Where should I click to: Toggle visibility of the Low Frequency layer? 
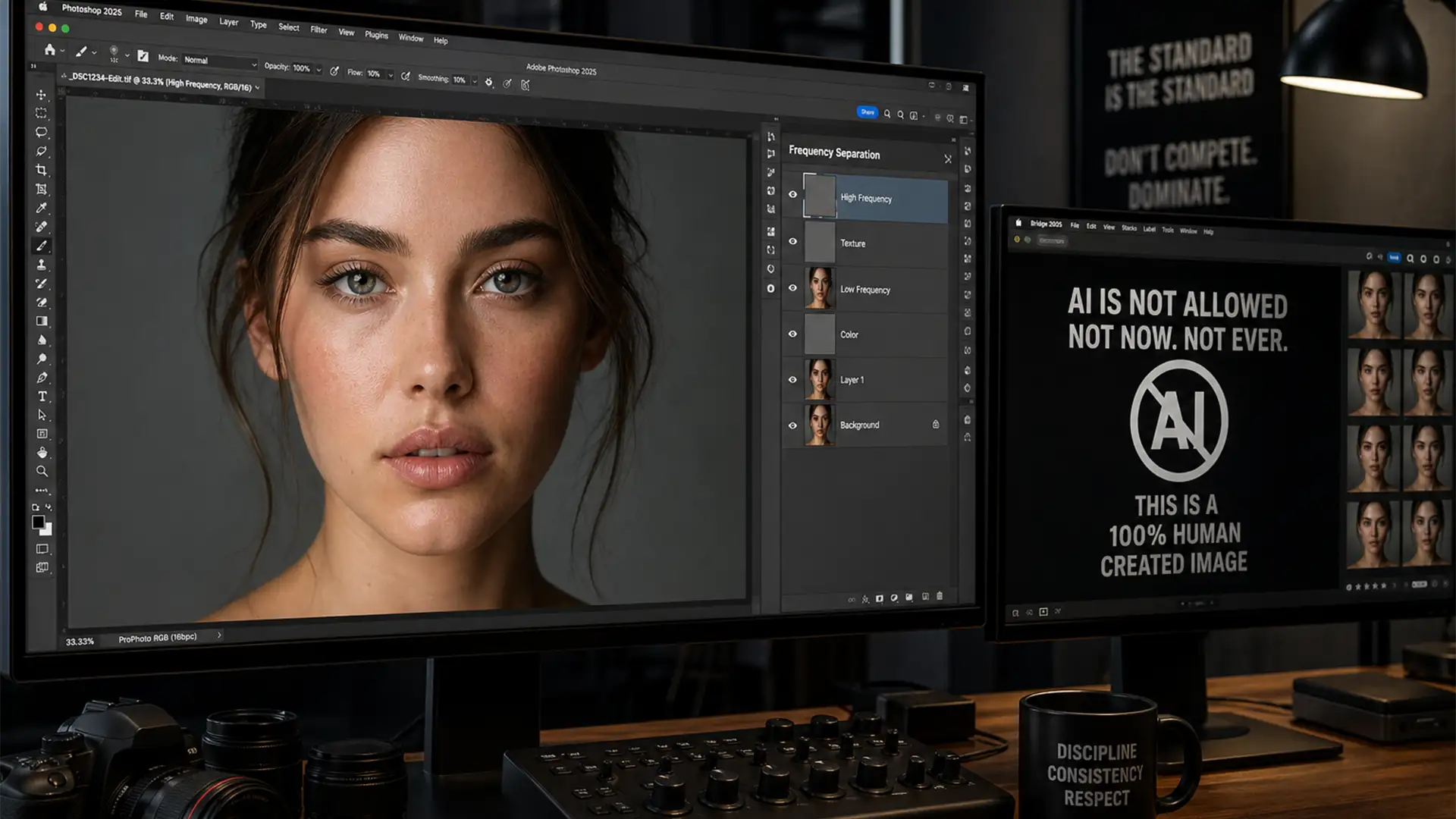click(x=793, y=288)
